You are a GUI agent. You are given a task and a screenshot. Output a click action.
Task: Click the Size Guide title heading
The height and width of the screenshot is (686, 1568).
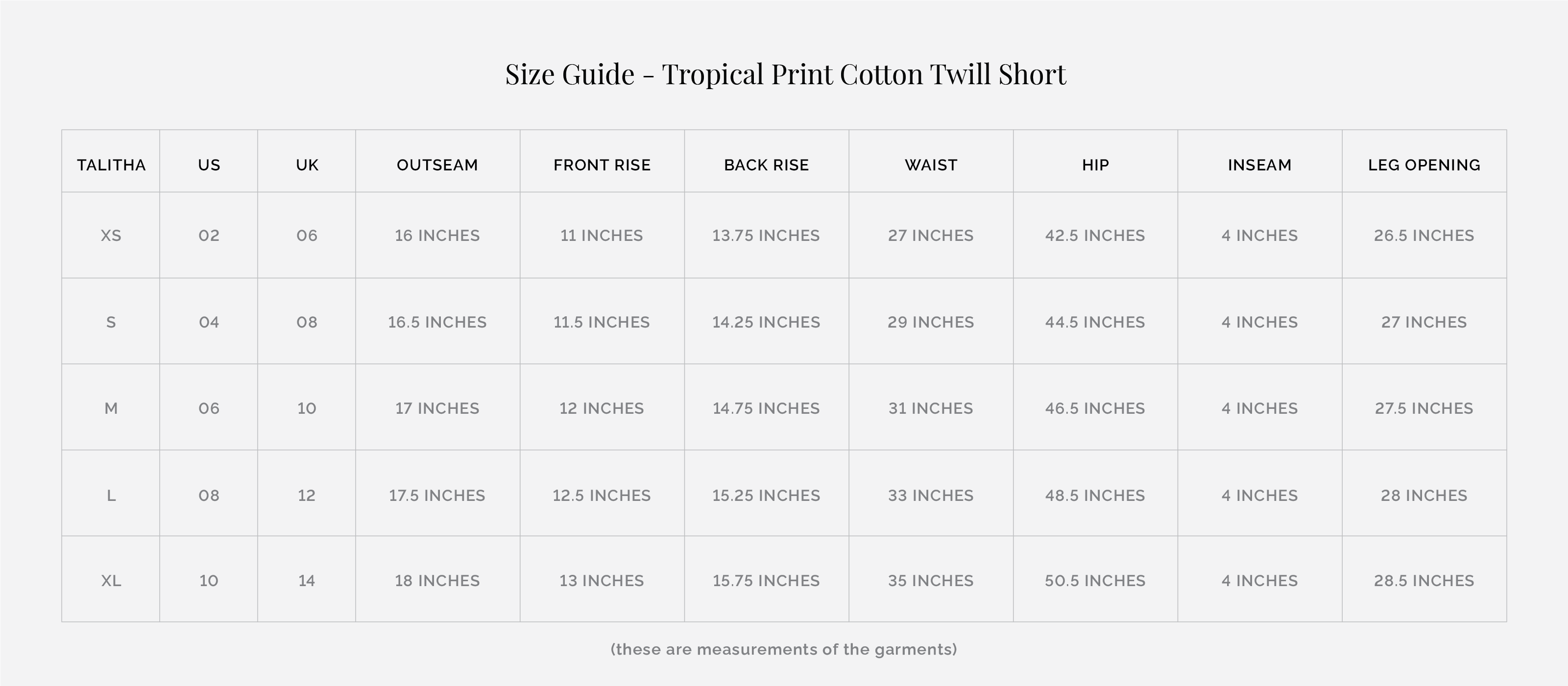point(785,74)
